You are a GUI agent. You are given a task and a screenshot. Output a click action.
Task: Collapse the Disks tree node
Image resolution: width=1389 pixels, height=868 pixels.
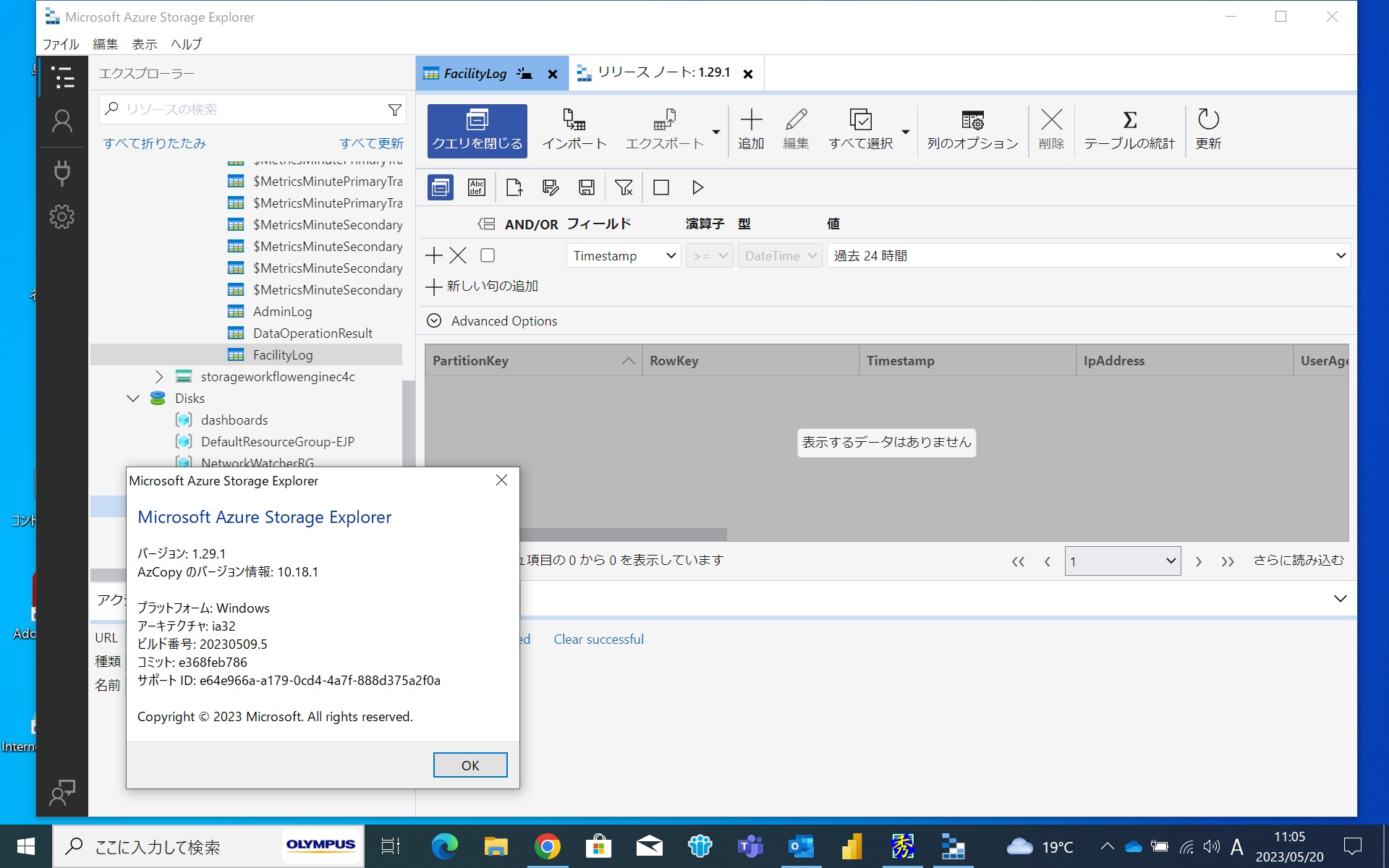click(132, 398)
